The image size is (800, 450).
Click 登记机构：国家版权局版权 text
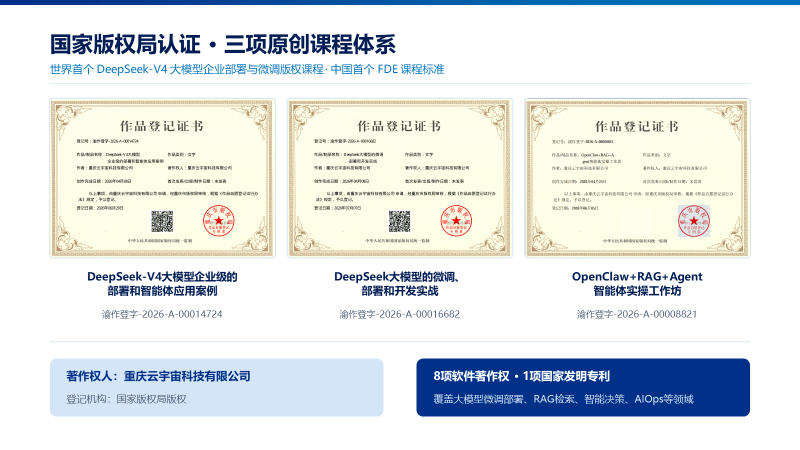pyautogui.click(x=126, y=399)
